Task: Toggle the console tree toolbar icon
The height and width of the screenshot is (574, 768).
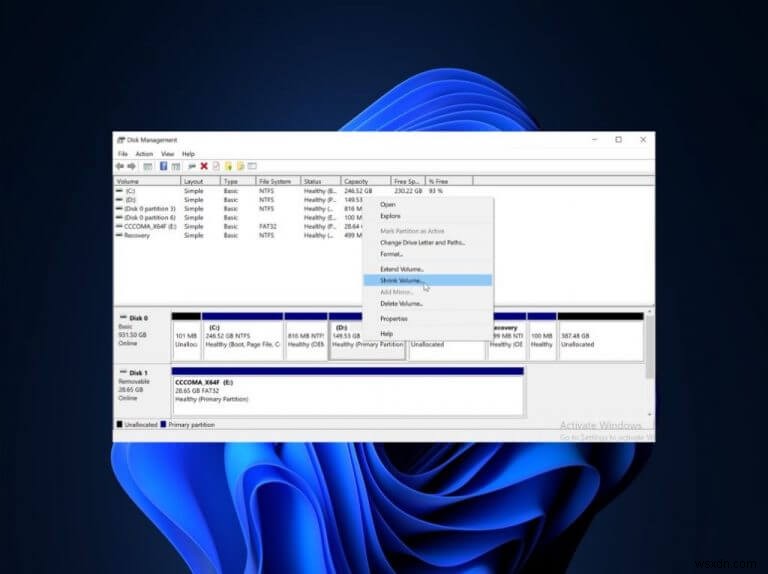Action: pyautogui.click(x=147, y=167)
